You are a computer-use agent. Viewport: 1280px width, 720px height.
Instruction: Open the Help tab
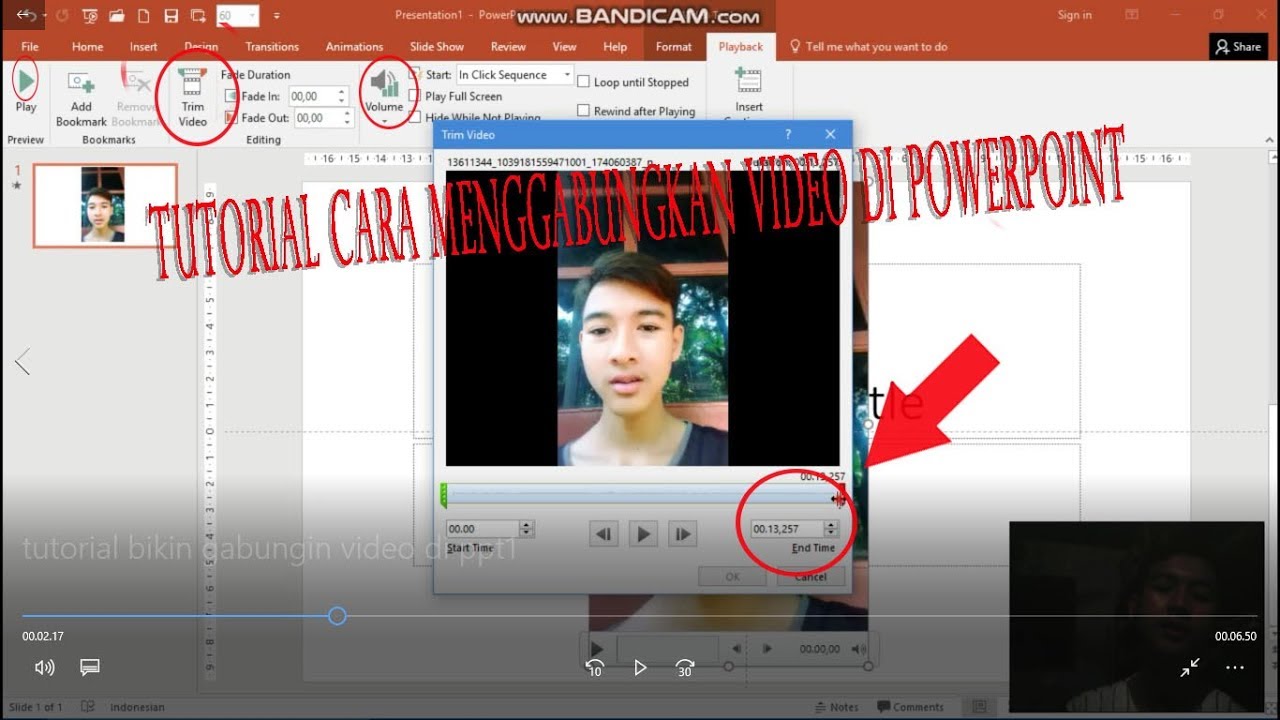click(x=615, y=46)
